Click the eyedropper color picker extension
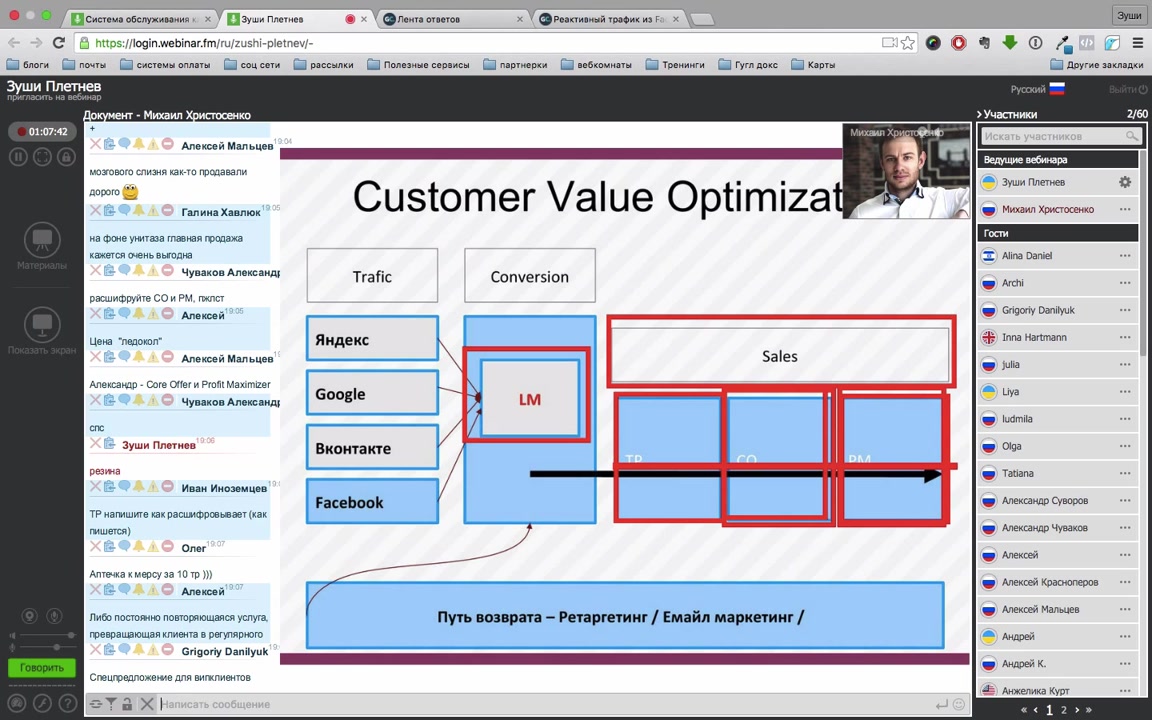 (x=1062, y=43)
